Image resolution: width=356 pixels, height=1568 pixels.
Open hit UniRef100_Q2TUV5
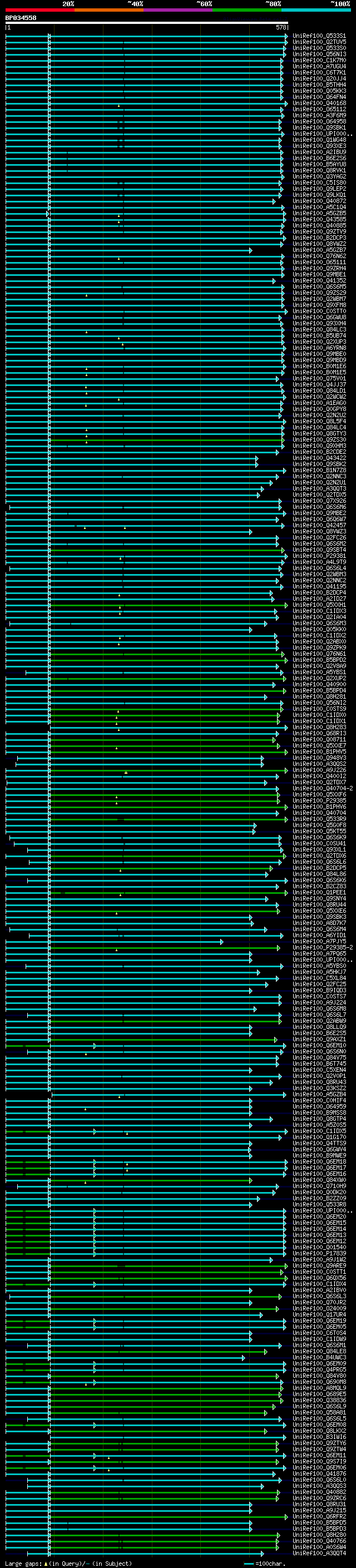coord(319,42)
